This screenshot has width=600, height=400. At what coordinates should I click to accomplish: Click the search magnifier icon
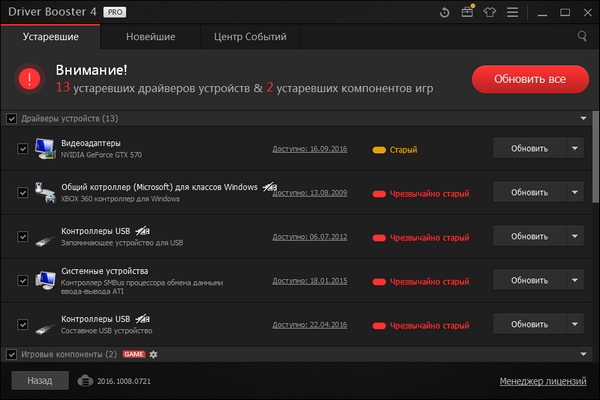coord(582,36)
